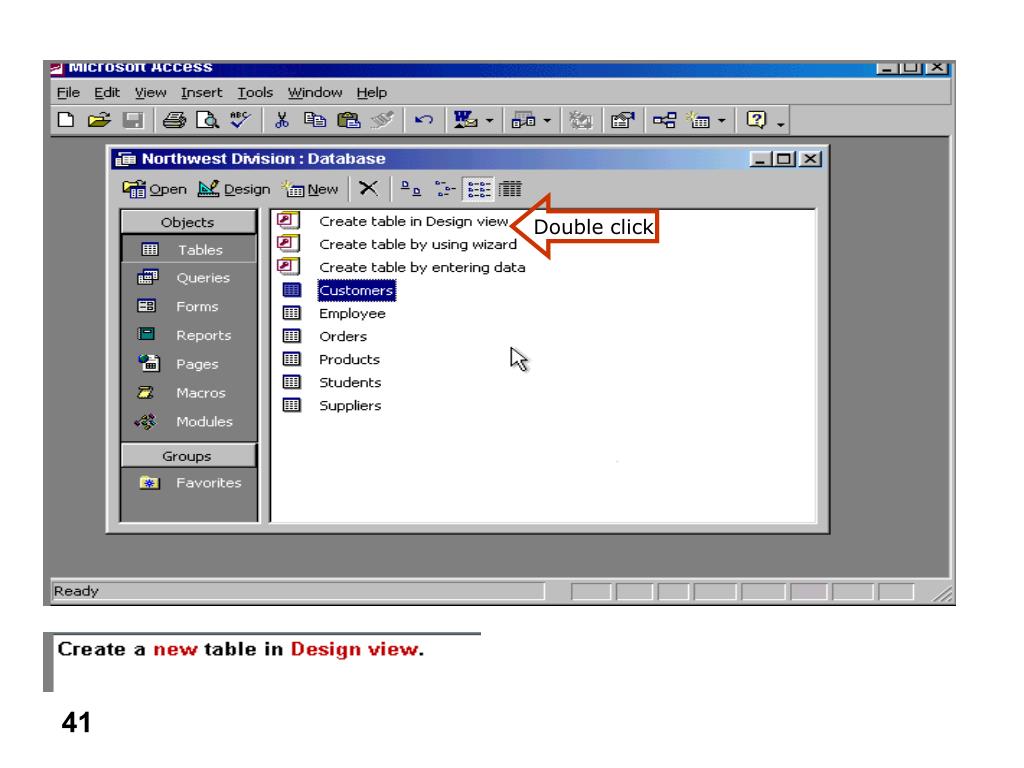
Task: Select the Employee table
Action: point(352,313)
